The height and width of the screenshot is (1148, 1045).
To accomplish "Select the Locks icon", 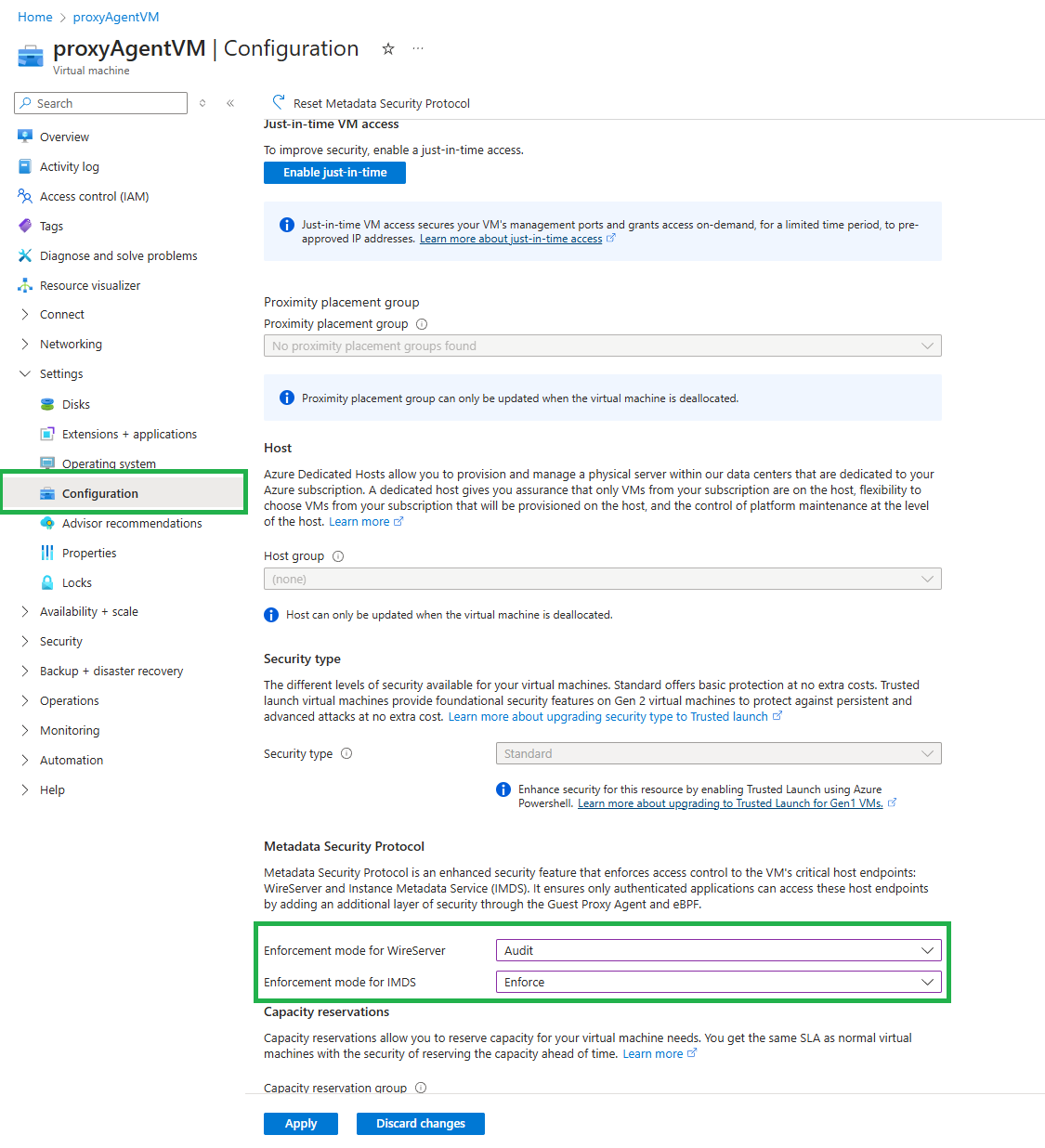I will coord(46,582).
